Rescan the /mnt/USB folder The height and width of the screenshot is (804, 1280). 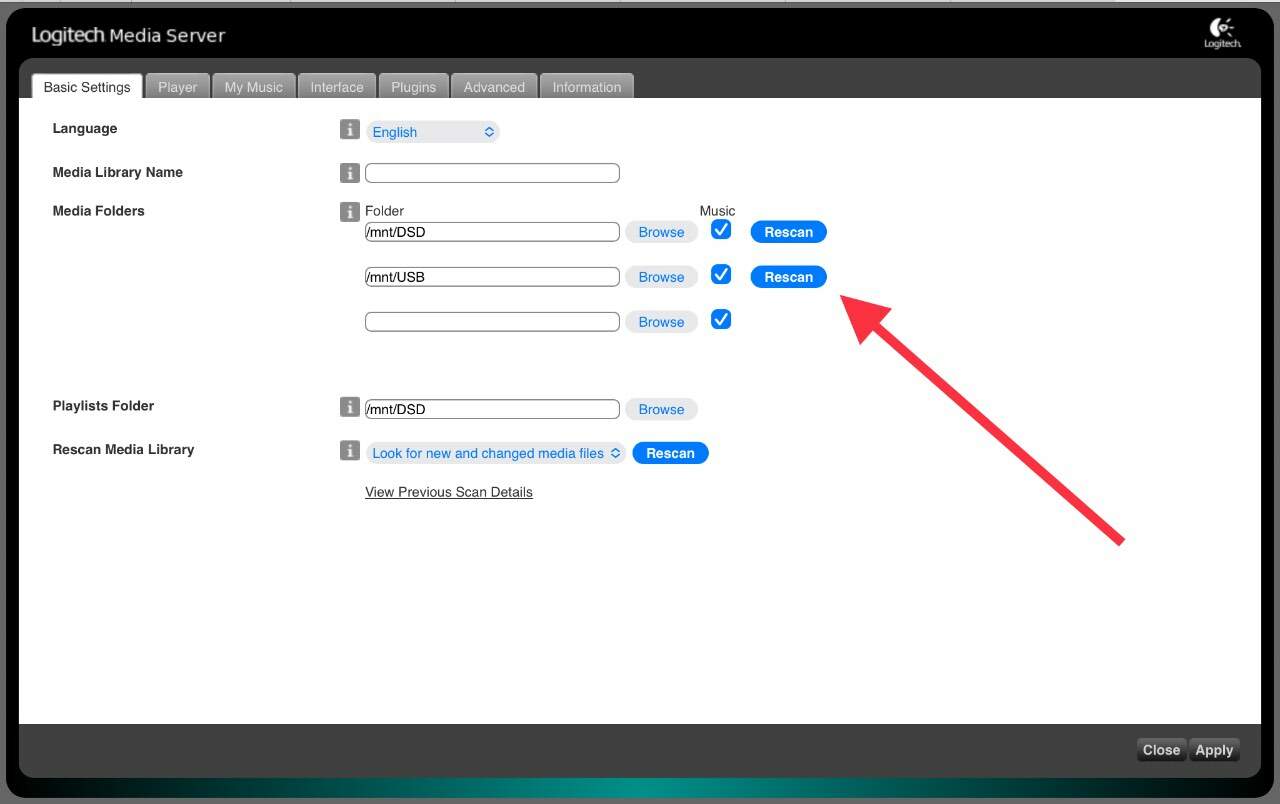click(x=789, y=277)
